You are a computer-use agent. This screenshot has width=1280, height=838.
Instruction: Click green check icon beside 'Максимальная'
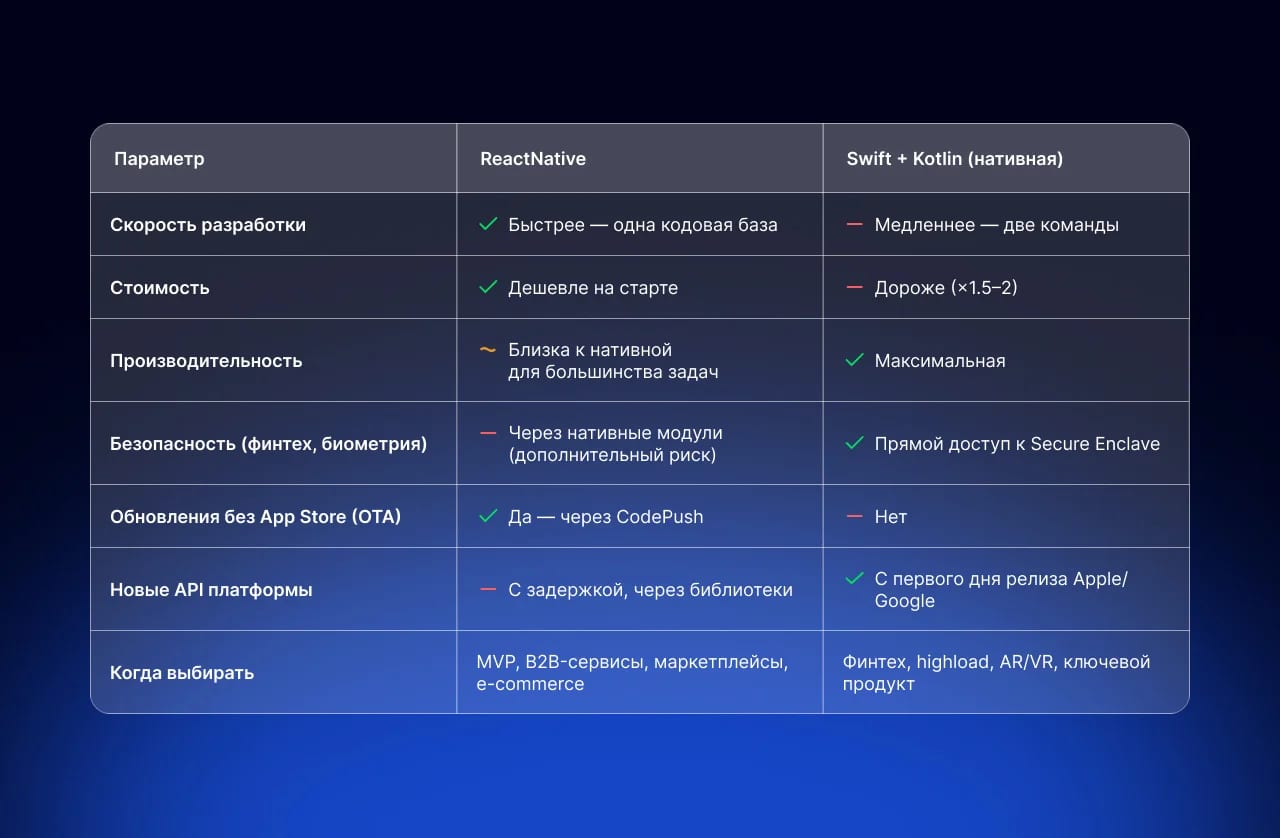(x=854, y=360)
